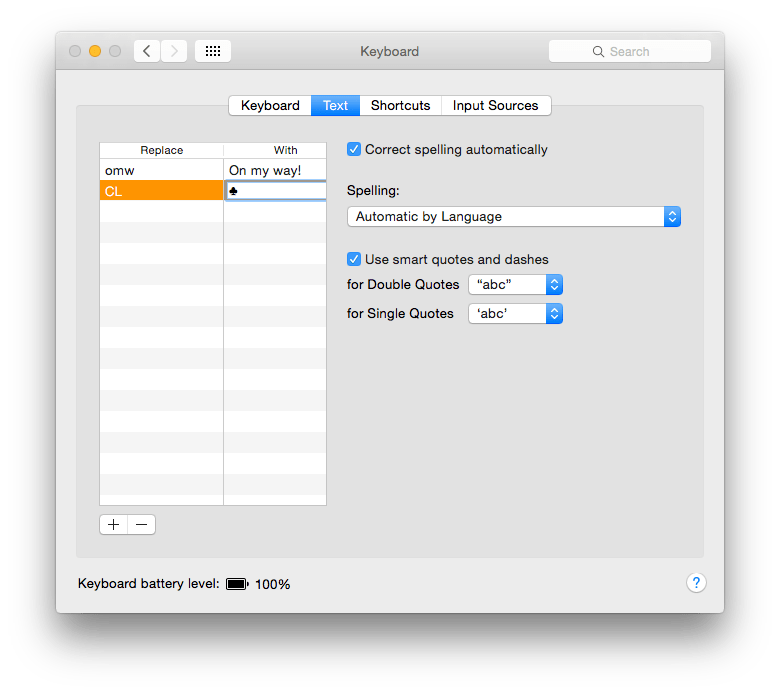
Task: Disable Correct spelling automatically checkbox
Action: pos(354,150)
